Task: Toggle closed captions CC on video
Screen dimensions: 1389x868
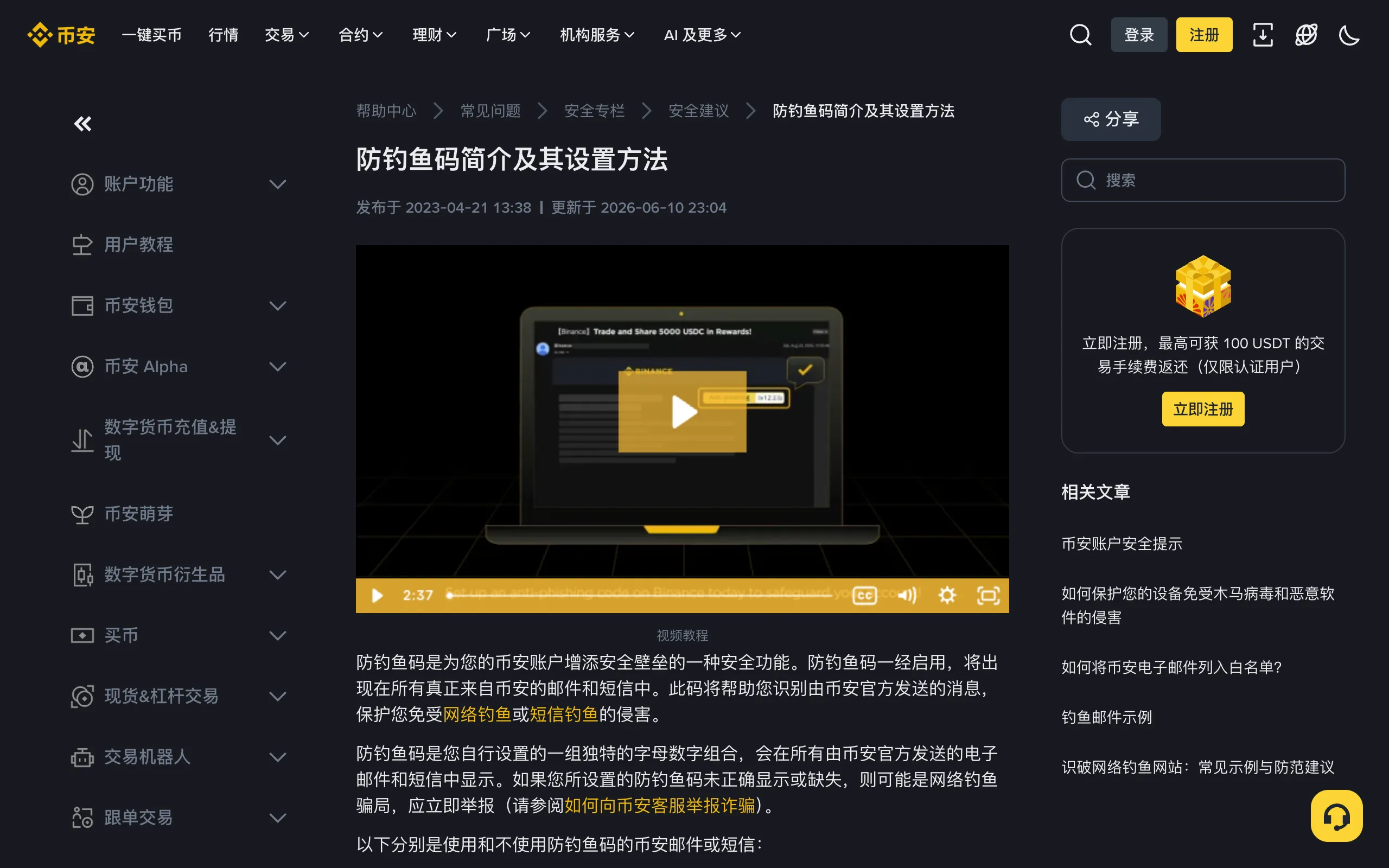Action: [864, 595]
